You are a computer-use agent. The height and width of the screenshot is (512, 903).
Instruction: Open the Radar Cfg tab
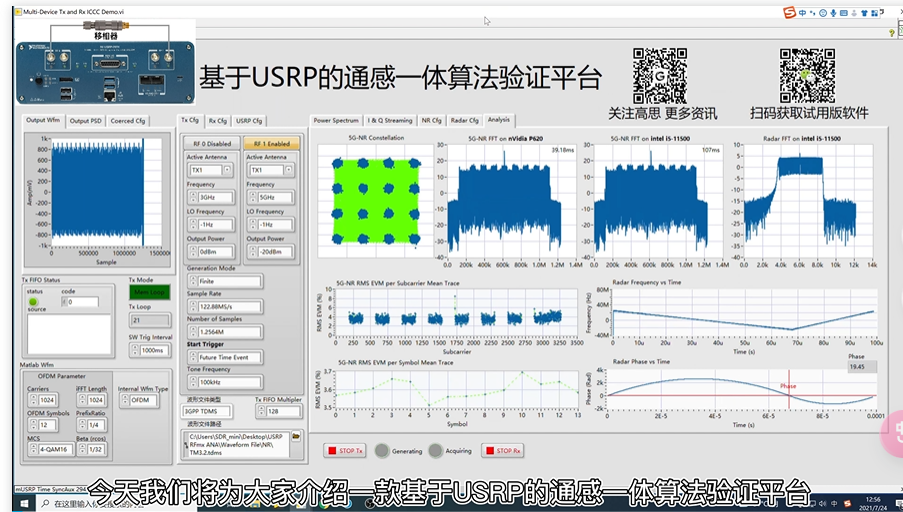(x=464, y=120)
